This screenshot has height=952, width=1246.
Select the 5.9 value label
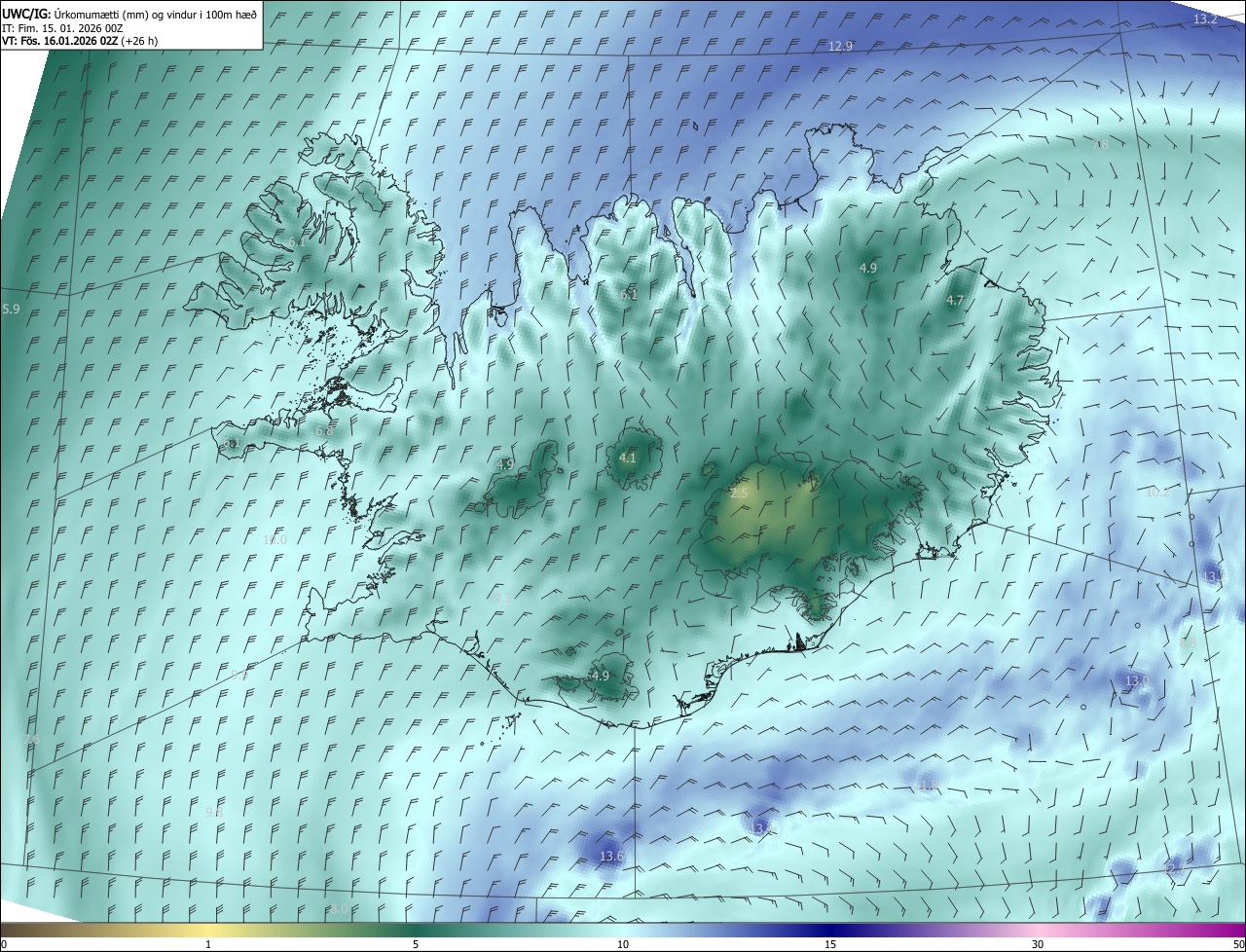pos(12,309)
